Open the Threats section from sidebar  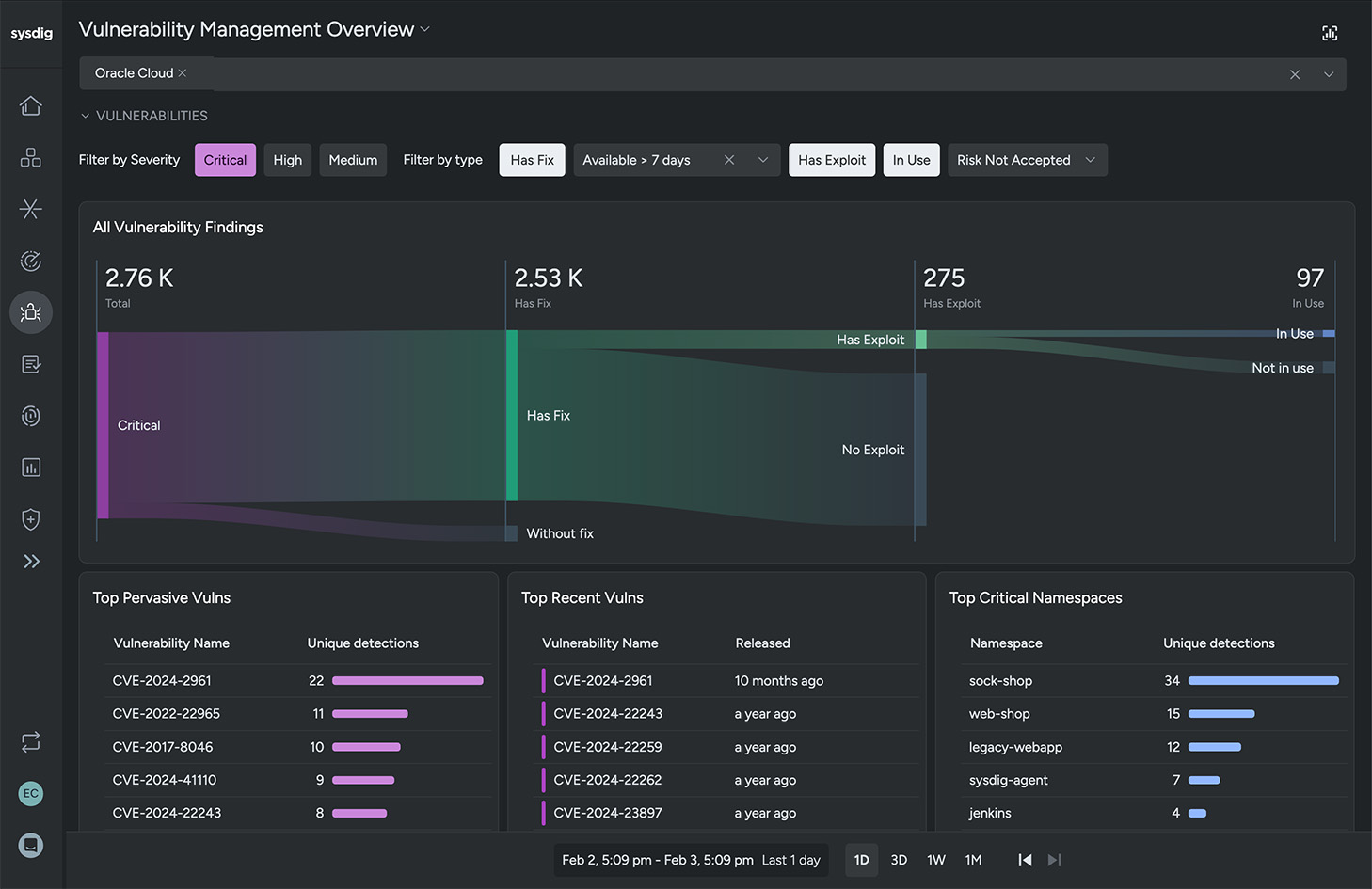pos(31,209)
